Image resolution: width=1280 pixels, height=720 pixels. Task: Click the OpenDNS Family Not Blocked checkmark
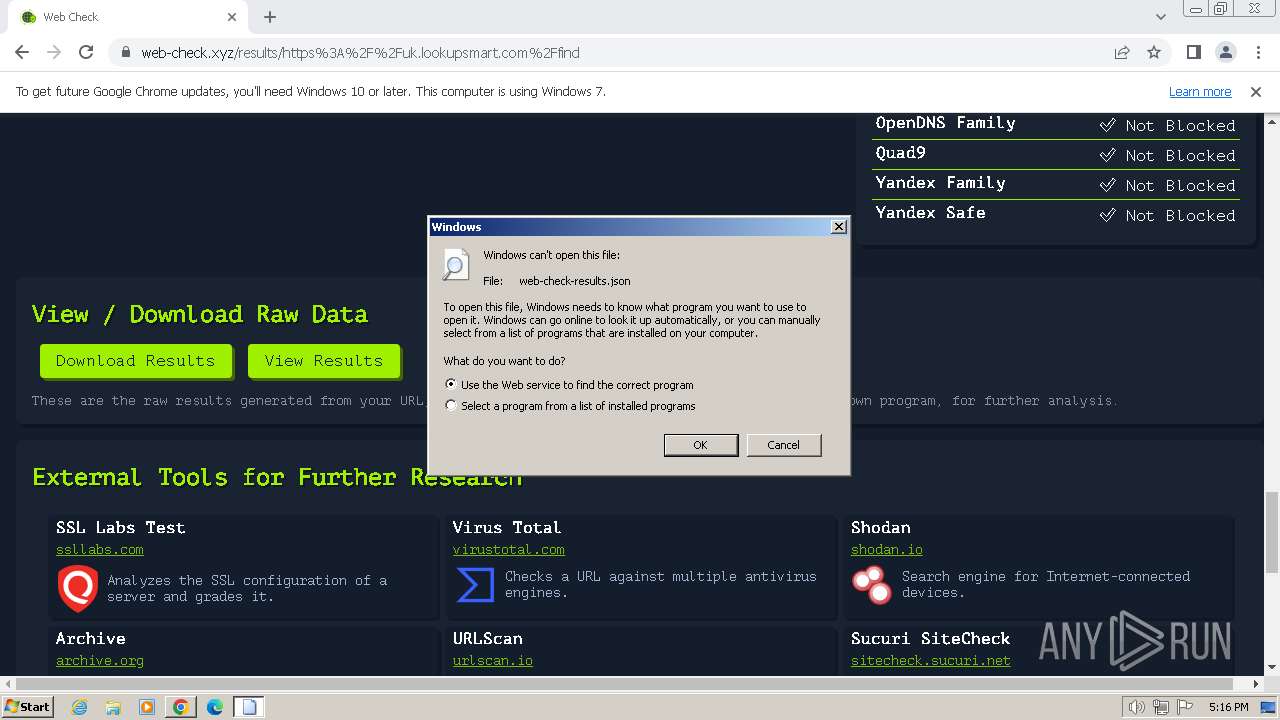click(1107, 125)
